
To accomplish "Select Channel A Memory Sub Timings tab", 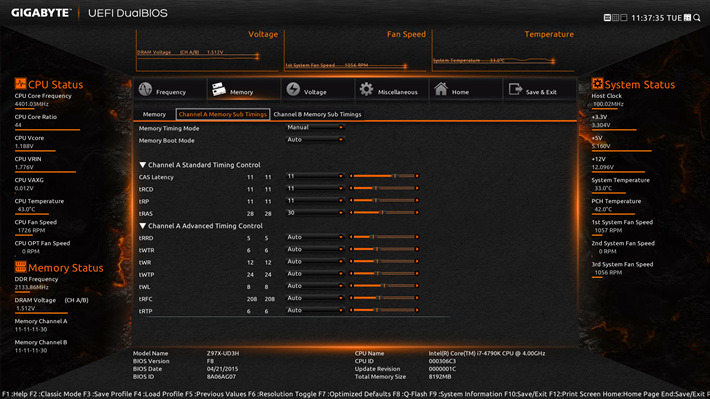I will pyautogui.click(x=223, y=115).
